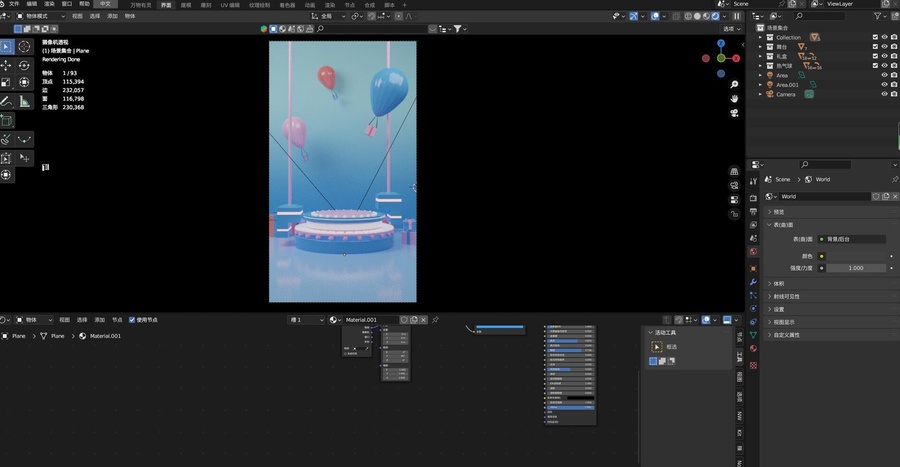Toggle the Use Nodes checkbox
The height and width of the screenshot is (467, 900).
pos(132,320)
